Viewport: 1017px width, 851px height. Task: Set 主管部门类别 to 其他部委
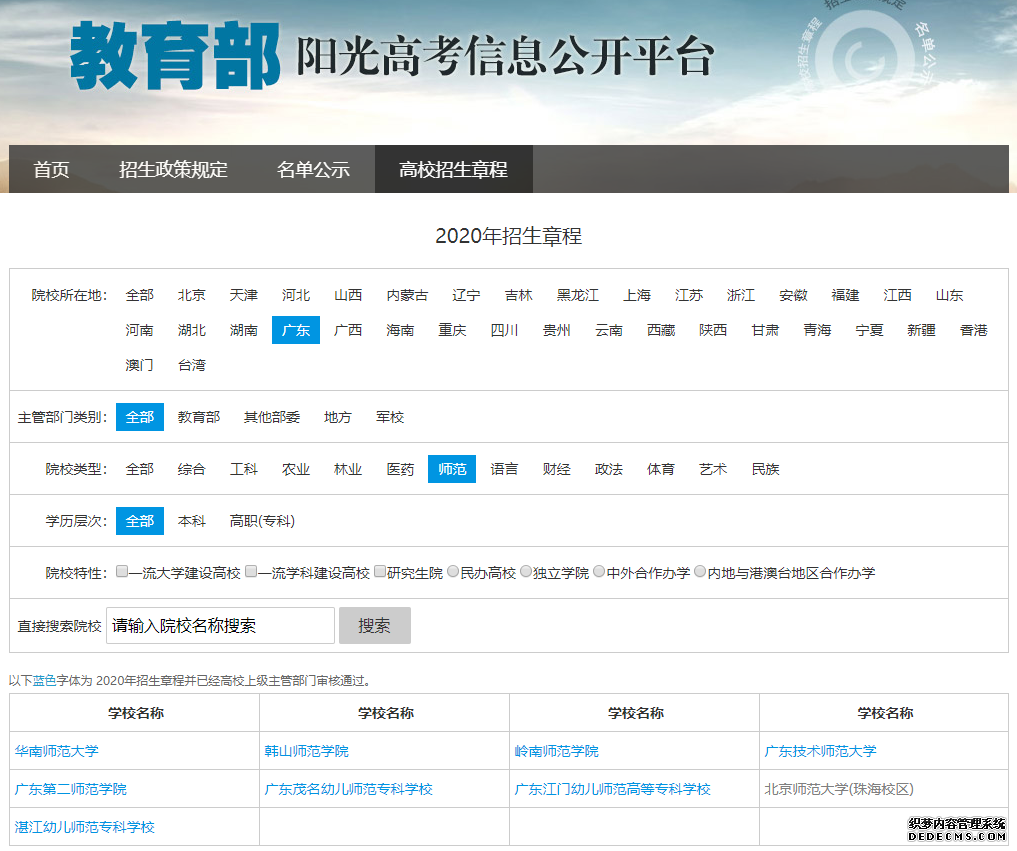pyautogui.click(x=272, y=417)
